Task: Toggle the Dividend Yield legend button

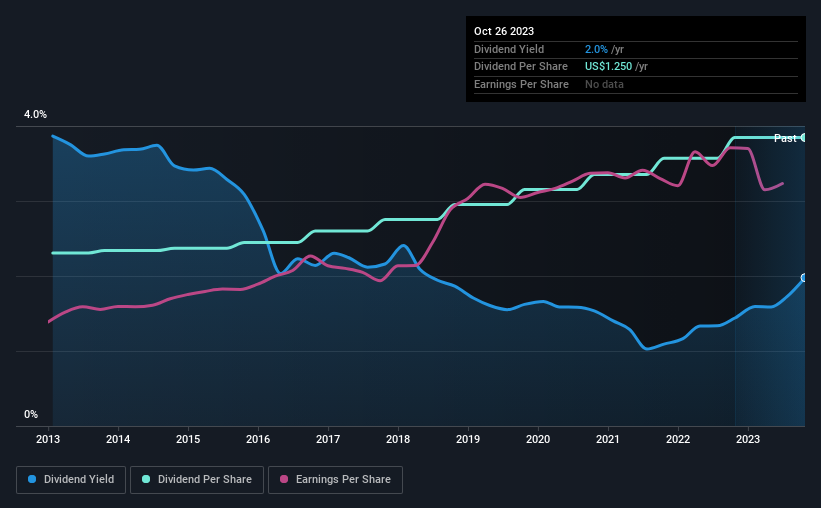Action: [x=71, y=480]
